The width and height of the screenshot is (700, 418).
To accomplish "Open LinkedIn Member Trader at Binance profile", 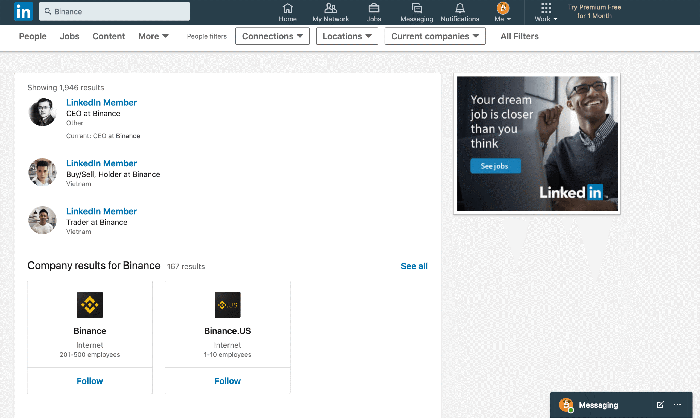I will tap(101, 211).
